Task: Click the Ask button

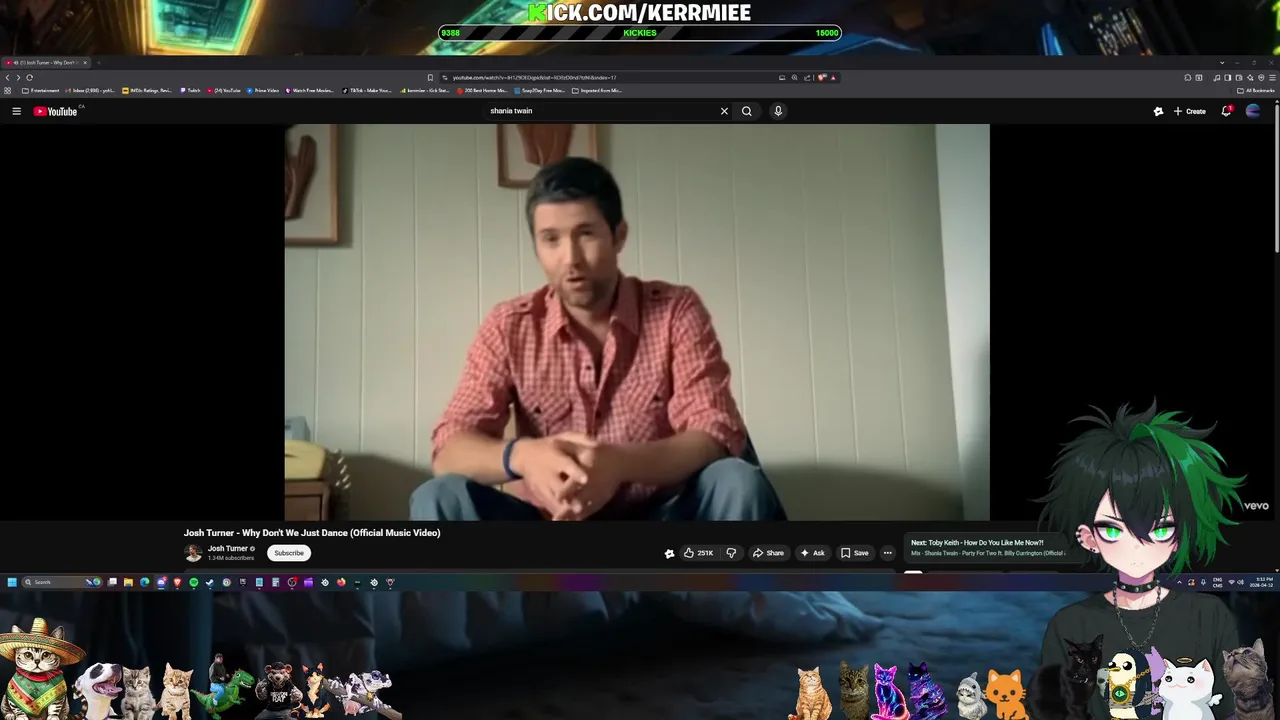Action: point(812,553)
